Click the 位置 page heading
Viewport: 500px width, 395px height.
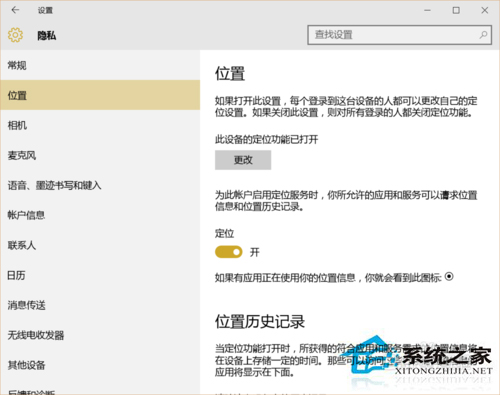click(x=230, y=73)
